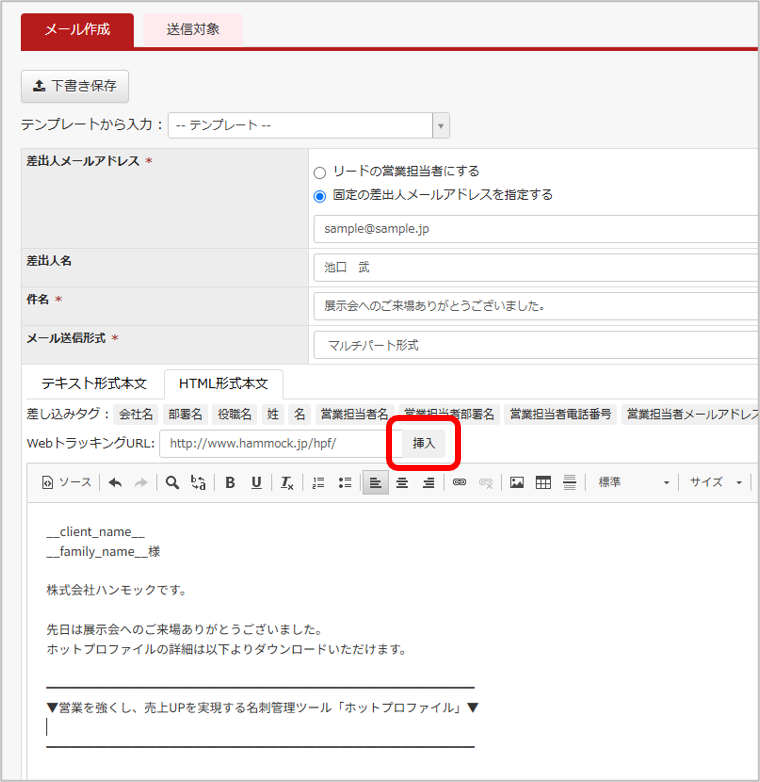Insert the 営業担当者名 merge tag
This screenshot has width=760, height=782.
tap(354, 414)
